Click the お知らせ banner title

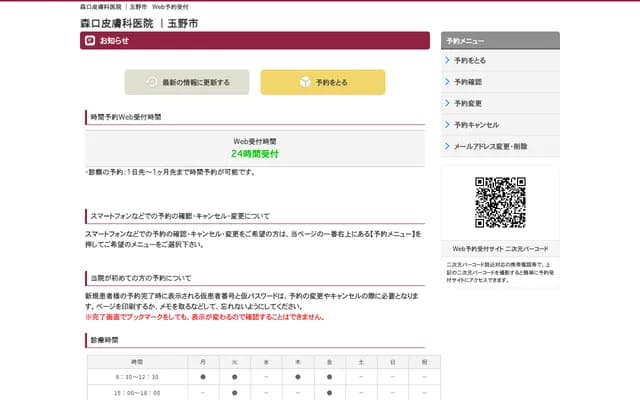click(114, 40)
